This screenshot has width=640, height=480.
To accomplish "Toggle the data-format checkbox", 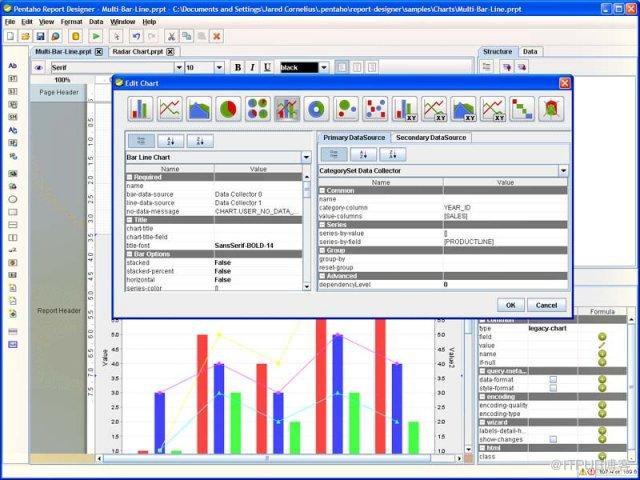I will click(553, 380).
